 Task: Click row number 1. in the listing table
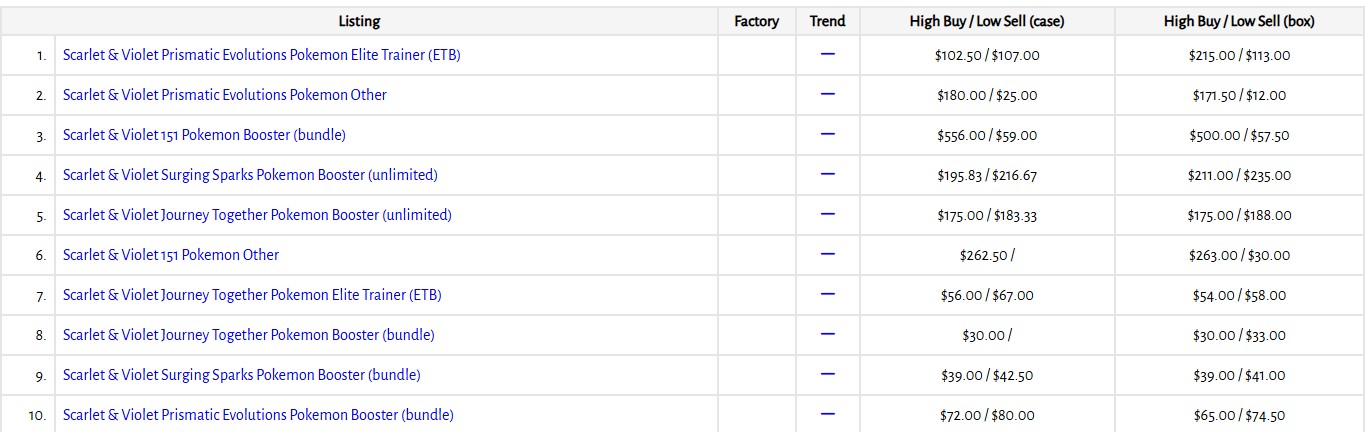(x=41, y=56)
